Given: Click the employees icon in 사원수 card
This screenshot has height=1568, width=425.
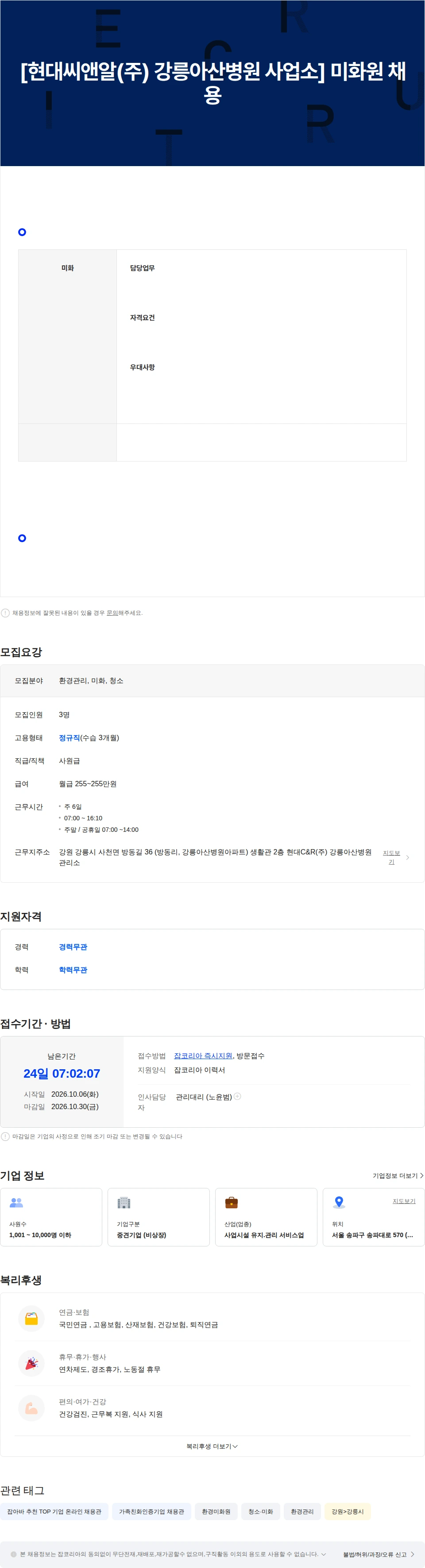Looking at the screenshot, I should [16, 1202].
